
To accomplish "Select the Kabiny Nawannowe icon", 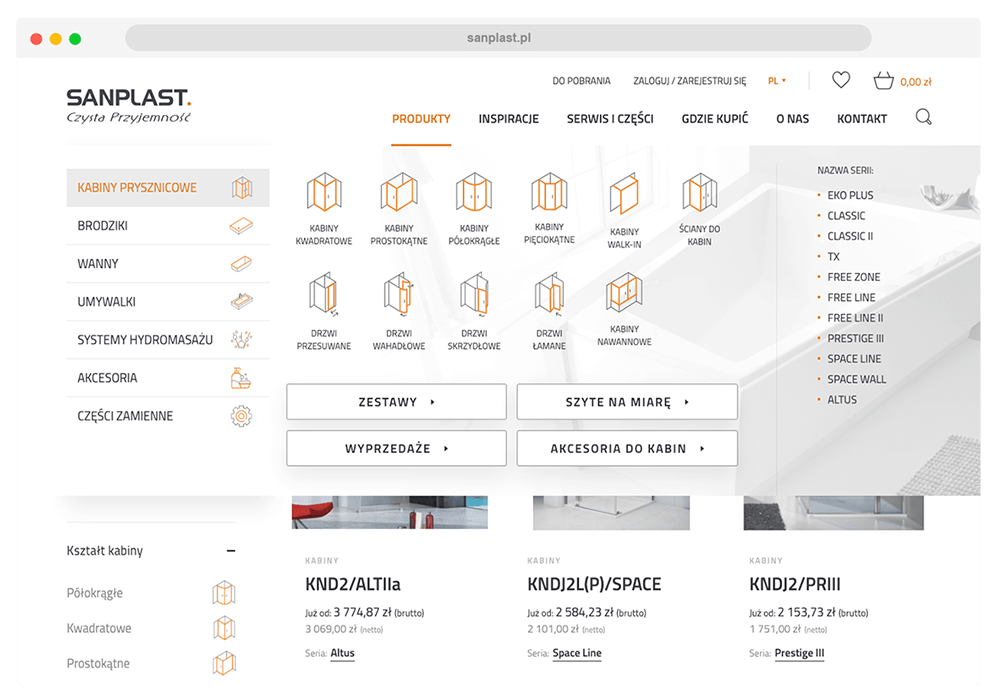I will (624, 292).
